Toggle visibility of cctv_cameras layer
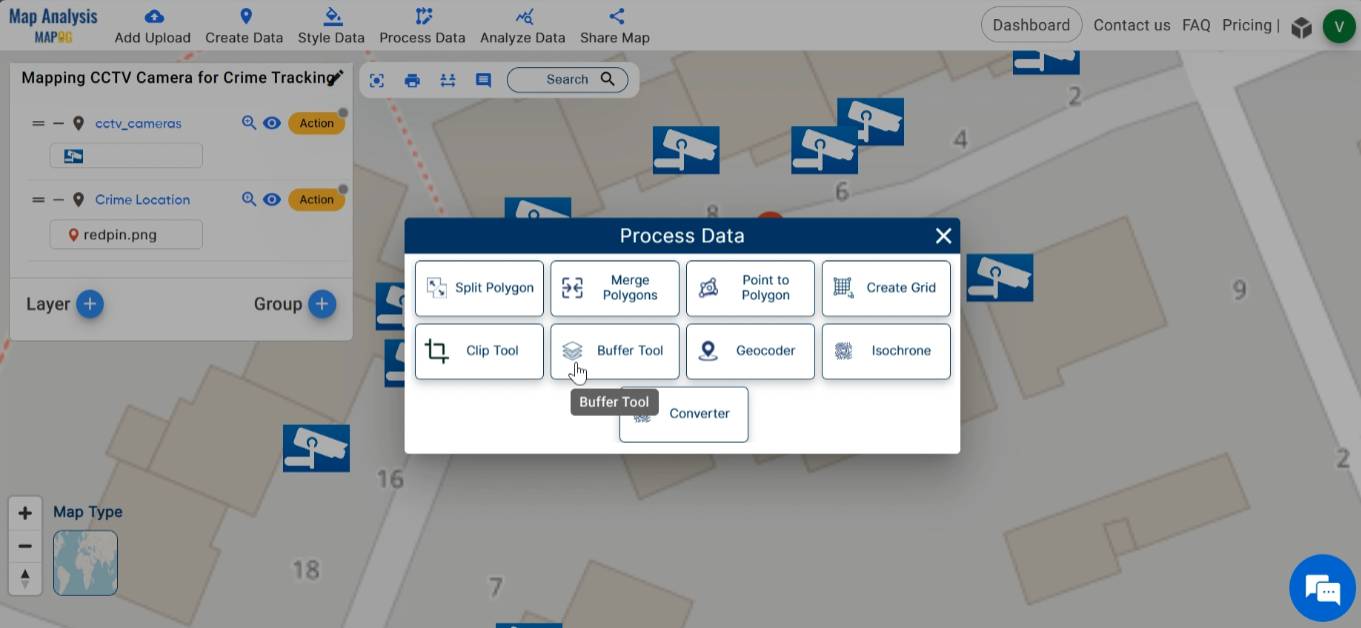 point(271,123)
